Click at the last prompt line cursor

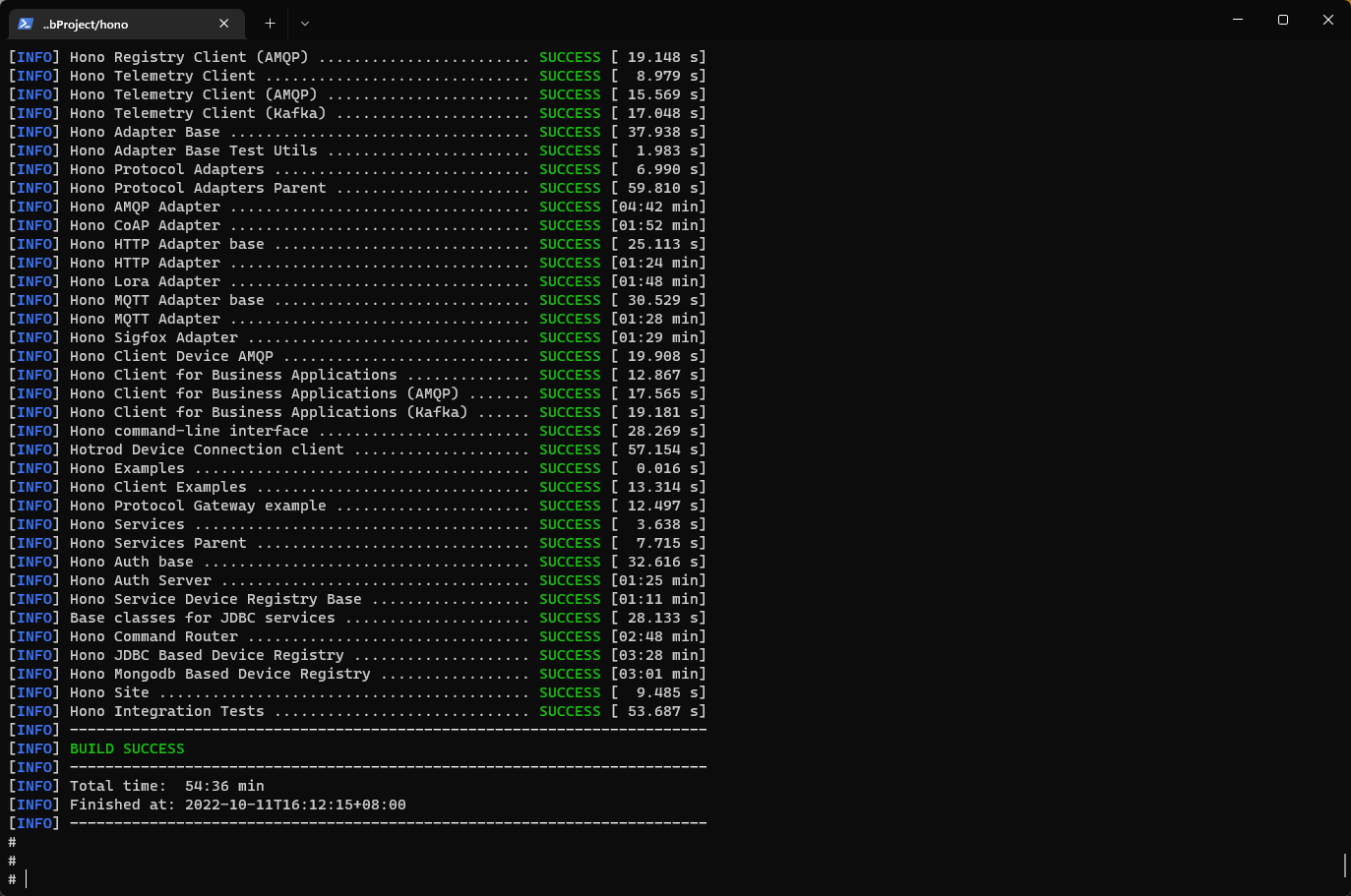27,879
